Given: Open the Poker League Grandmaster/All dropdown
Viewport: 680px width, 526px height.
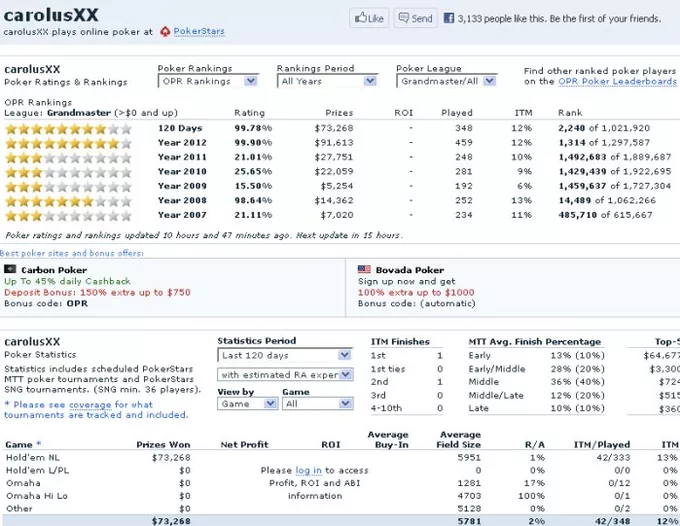Looking at the screenshot, I should point(446,81).
